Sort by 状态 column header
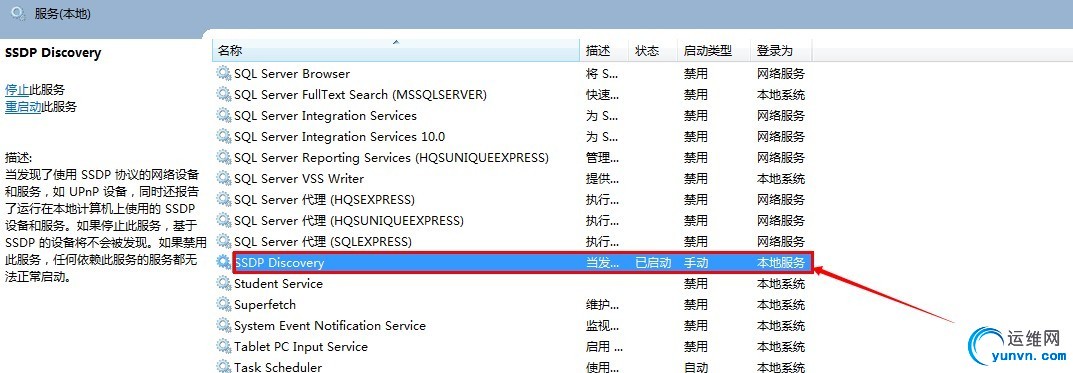The image size is (1073, 373). pyautogui.click(x=653, y=51)
